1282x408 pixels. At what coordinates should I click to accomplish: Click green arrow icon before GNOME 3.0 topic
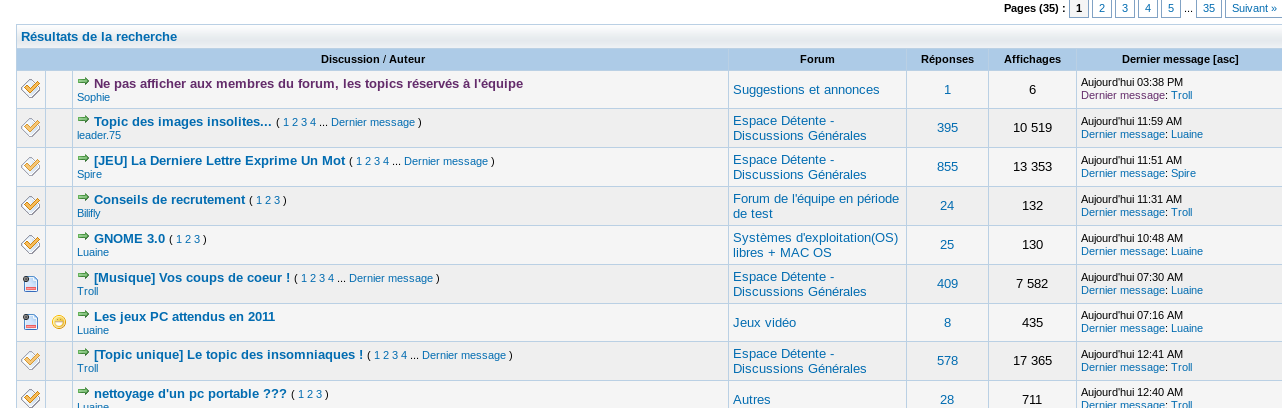[x=83, y=237]
